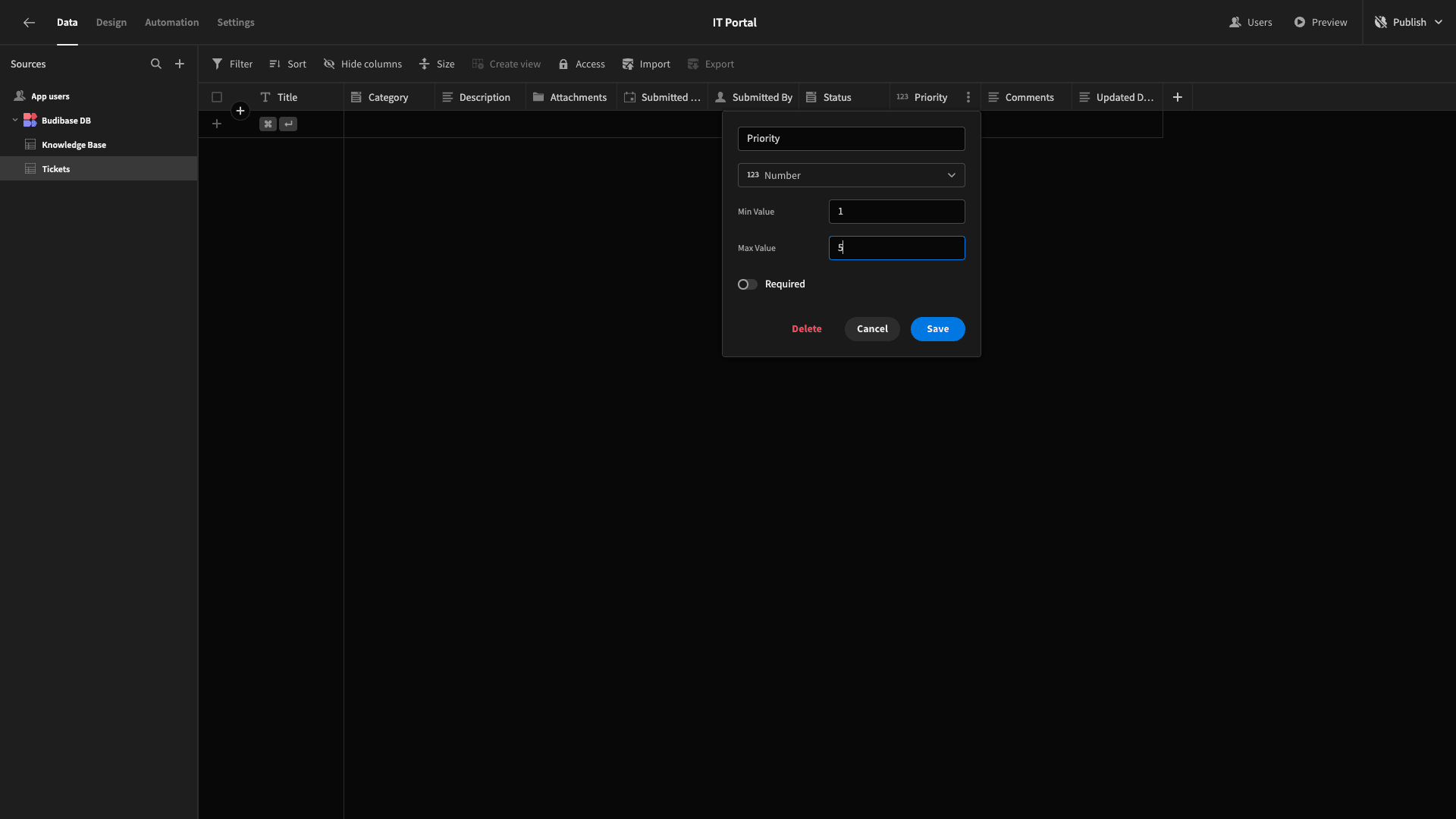Click the Export button

pos(711,64)
